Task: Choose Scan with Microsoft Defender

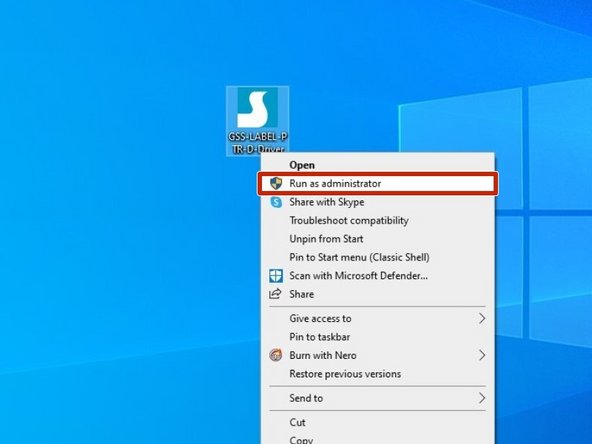Action: pyautogui.click(x=378, y=276)
